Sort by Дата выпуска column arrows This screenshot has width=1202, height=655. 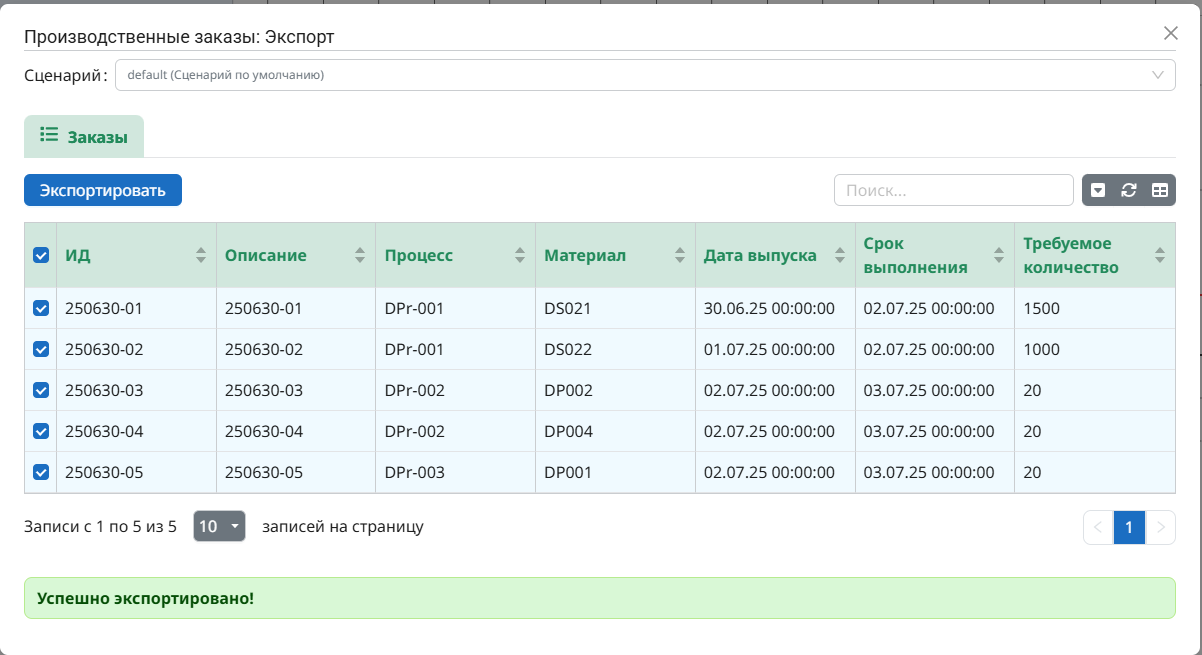[x=839, y=255]
